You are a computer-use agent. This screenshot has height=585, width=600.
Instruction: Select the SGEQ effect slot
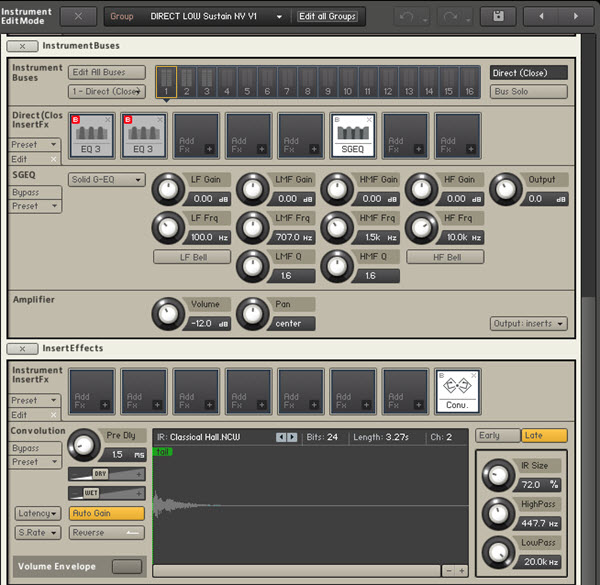click(x=352, y=138)
